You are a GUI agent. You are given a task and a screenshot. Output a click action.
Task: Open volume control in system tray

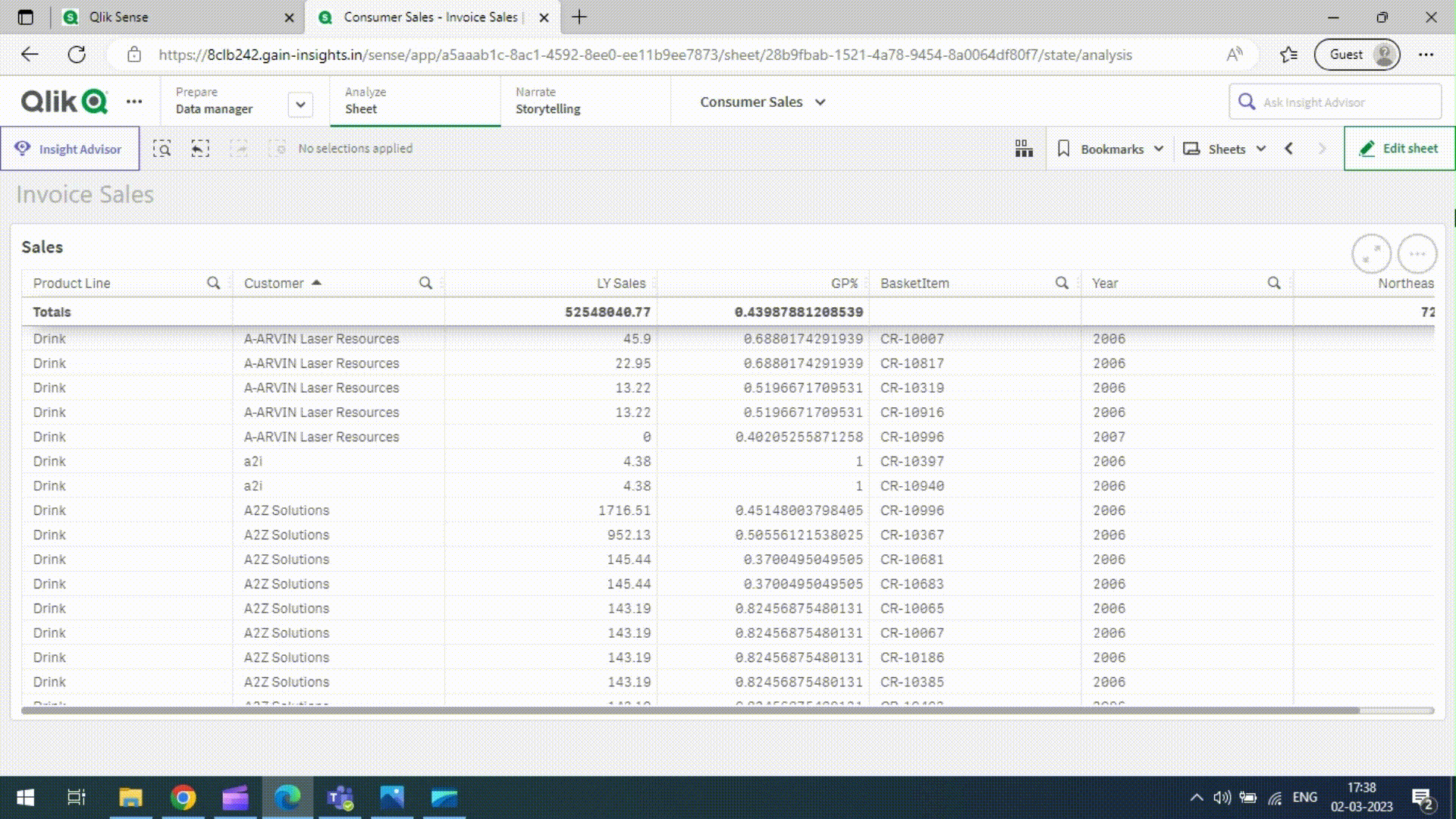1222,798
